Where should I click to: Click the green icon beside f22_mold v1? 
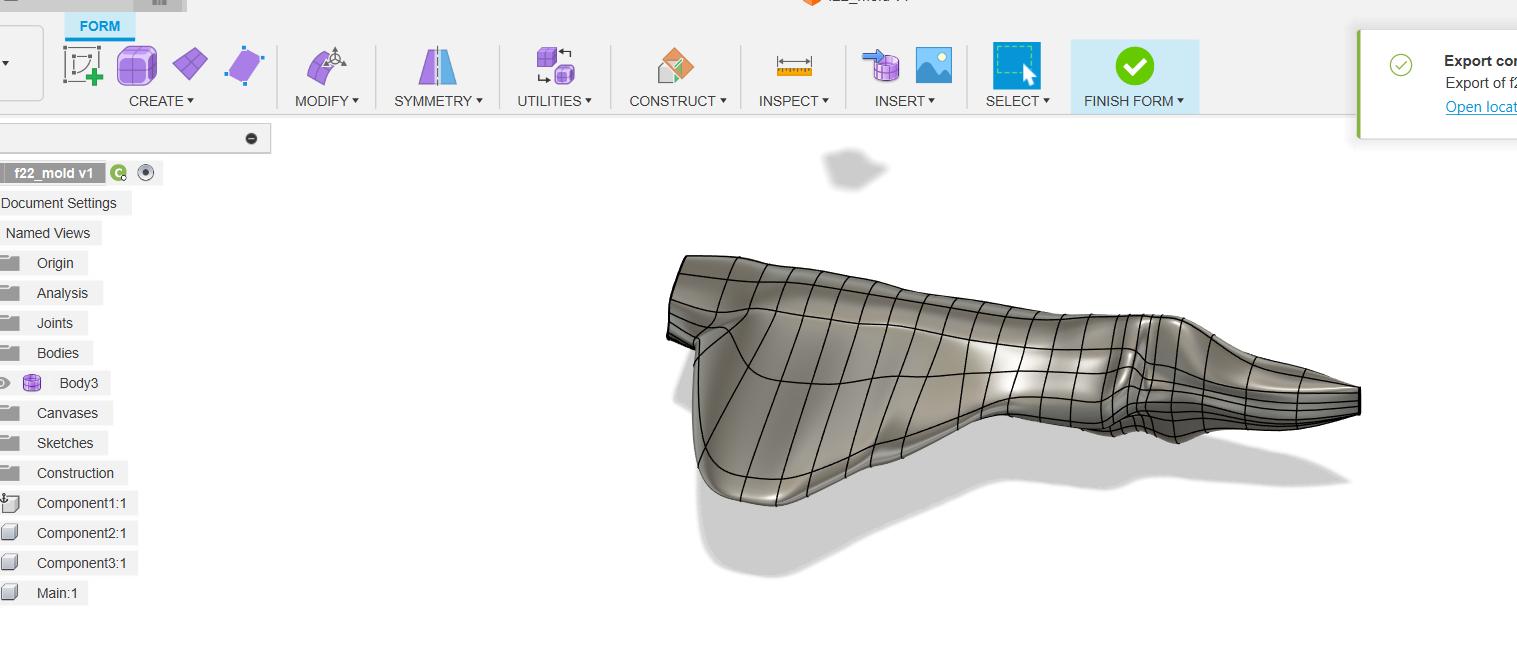click(x=118, y=173)
